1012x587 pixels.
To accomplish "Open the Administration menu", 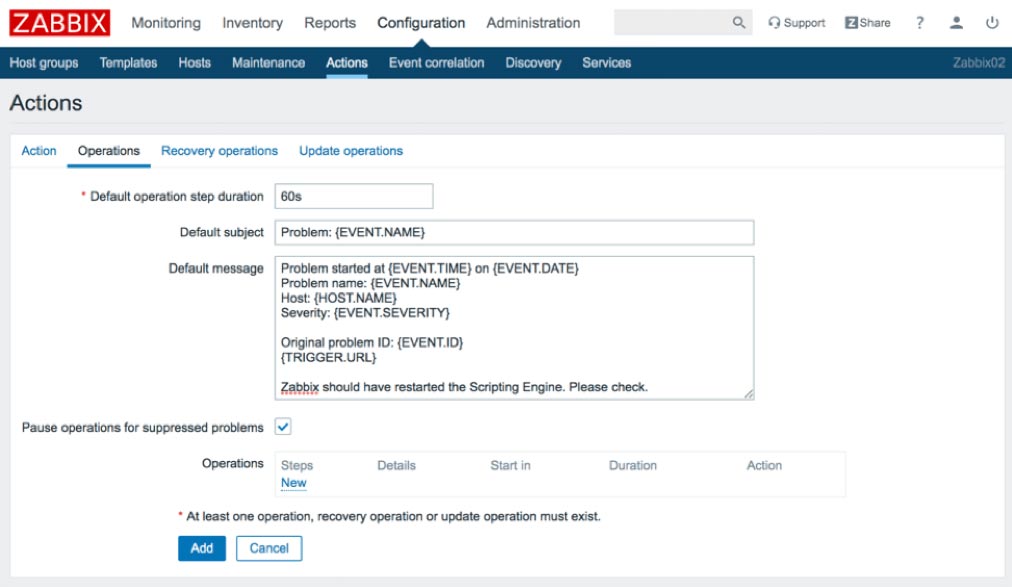I will [533, 23].
